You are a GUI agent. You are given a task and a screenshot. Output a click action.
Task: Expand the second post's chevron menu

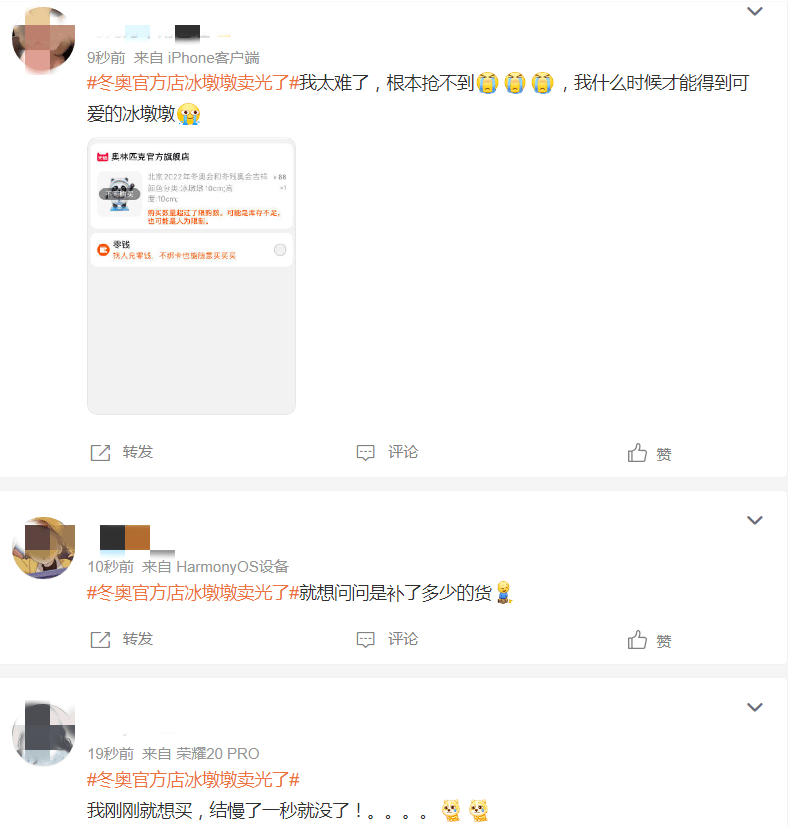(755, 521)
